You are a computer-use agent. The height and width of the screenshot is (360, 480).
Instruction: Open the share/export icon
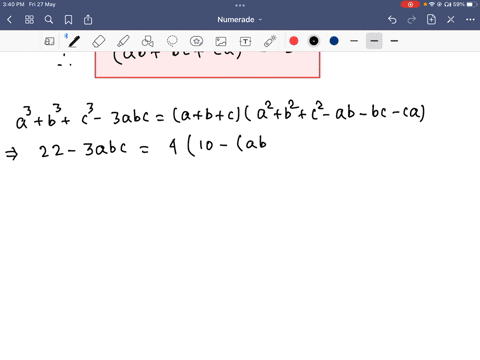[x=88, y=20]
